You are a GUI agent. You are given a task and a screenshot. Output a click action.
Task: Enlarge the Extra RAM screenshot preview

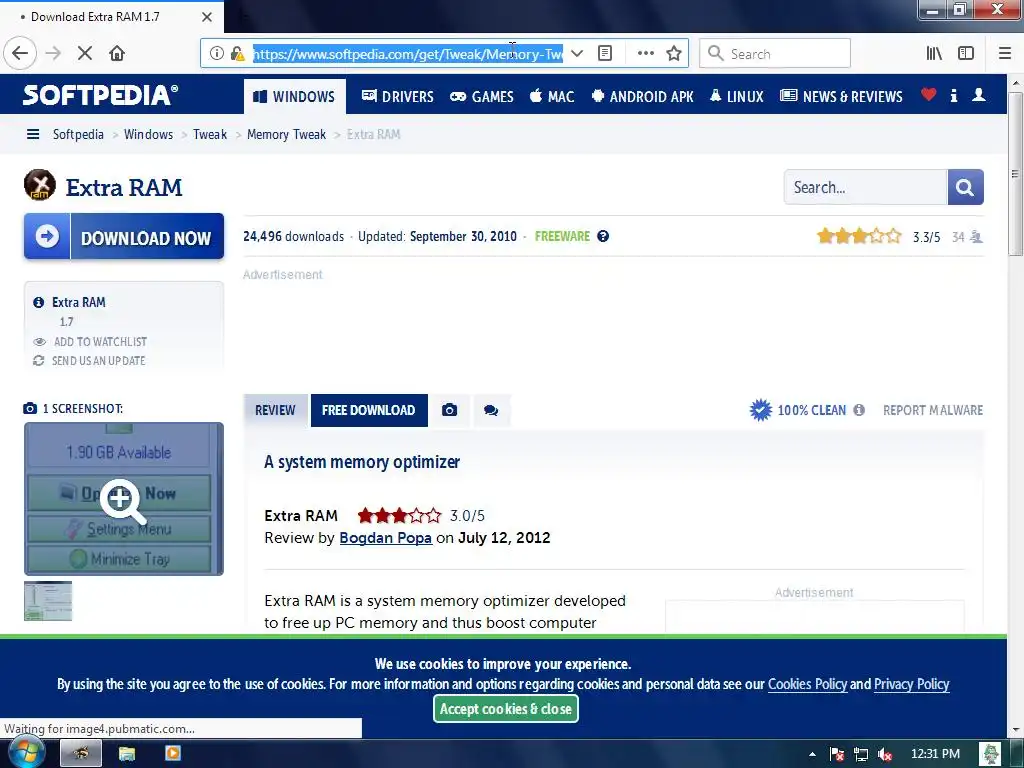[x=124, y=499]
